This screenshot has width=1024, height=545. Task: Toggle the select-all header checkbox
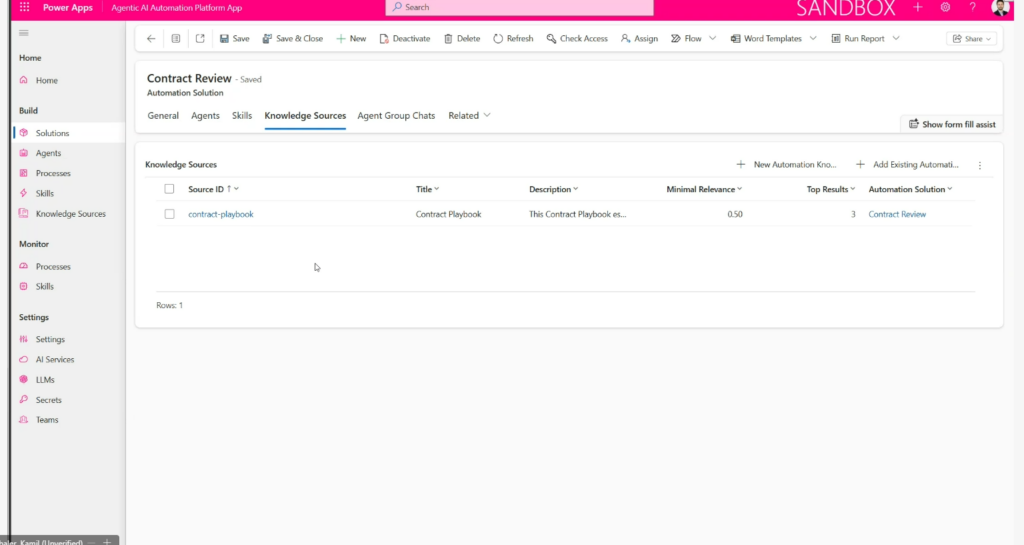(169, 189)
